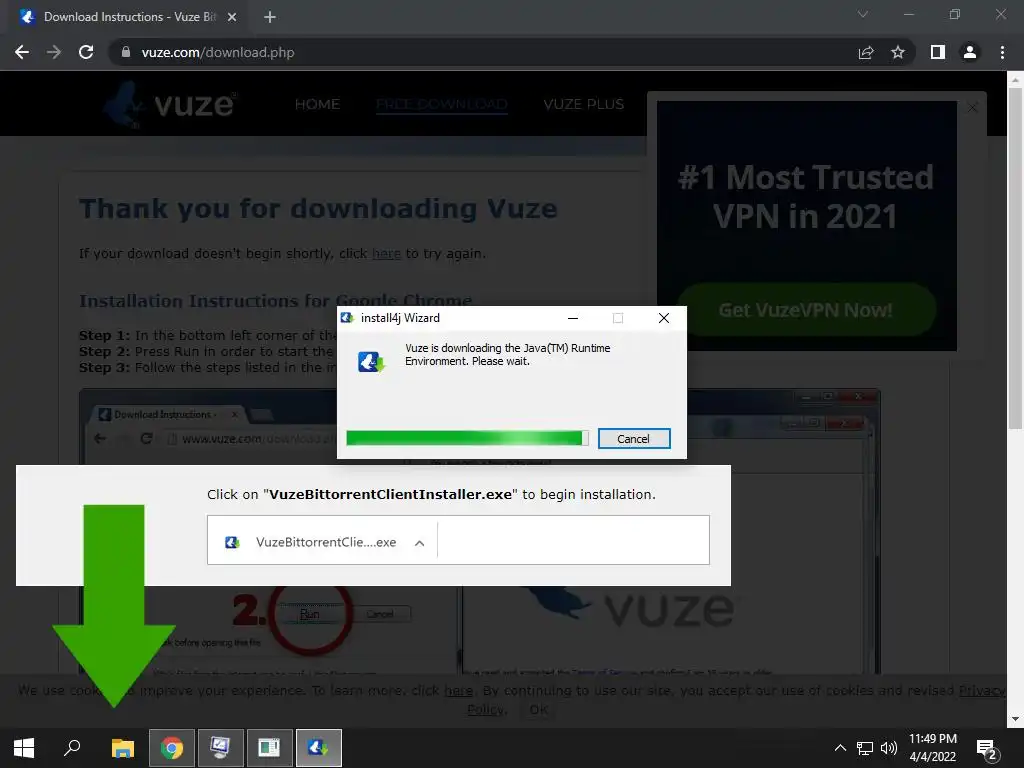Click the cookie notice 'here' link
1024x768 pixels.
(x=458, y=691)
